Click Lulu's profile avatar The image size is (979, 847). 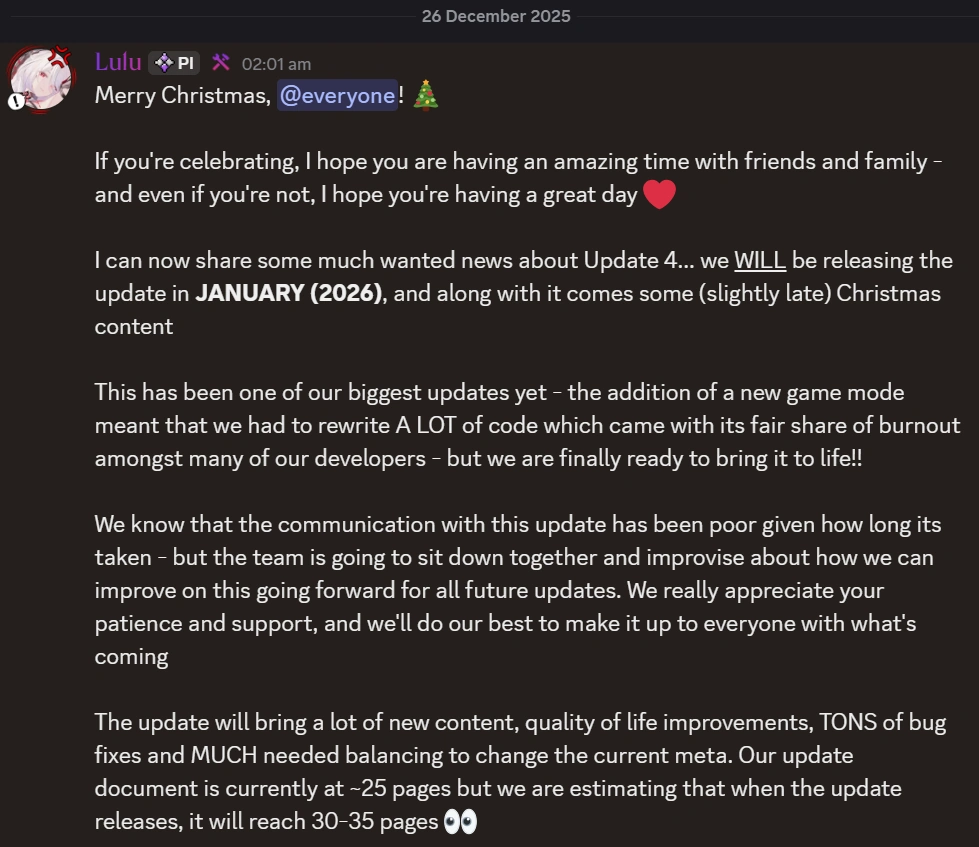click(42, 78)
